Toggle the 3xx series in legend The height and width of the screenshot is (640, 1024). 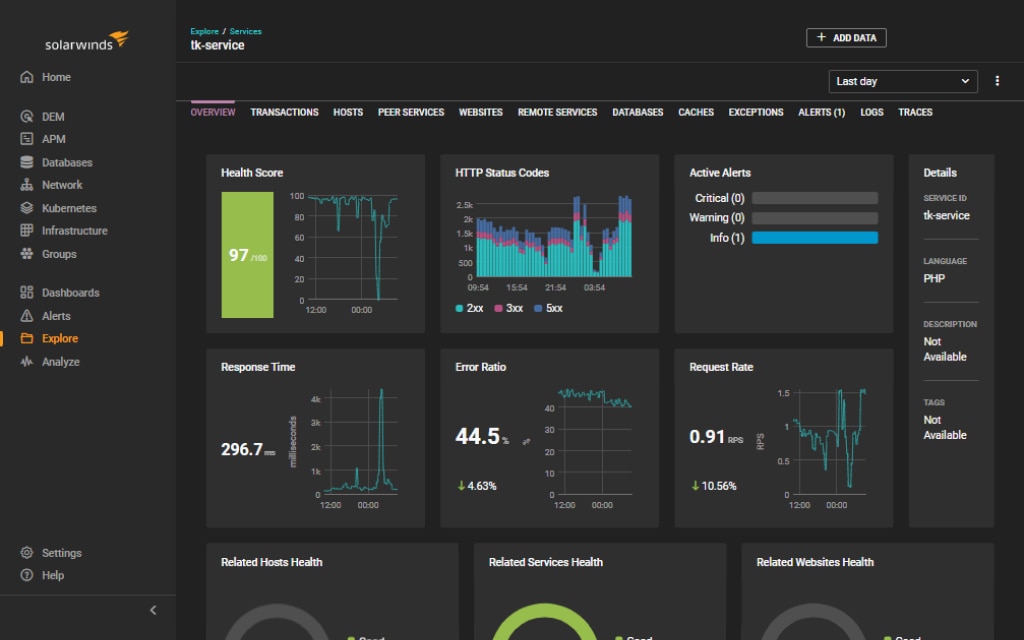click(x=509, y=308)
